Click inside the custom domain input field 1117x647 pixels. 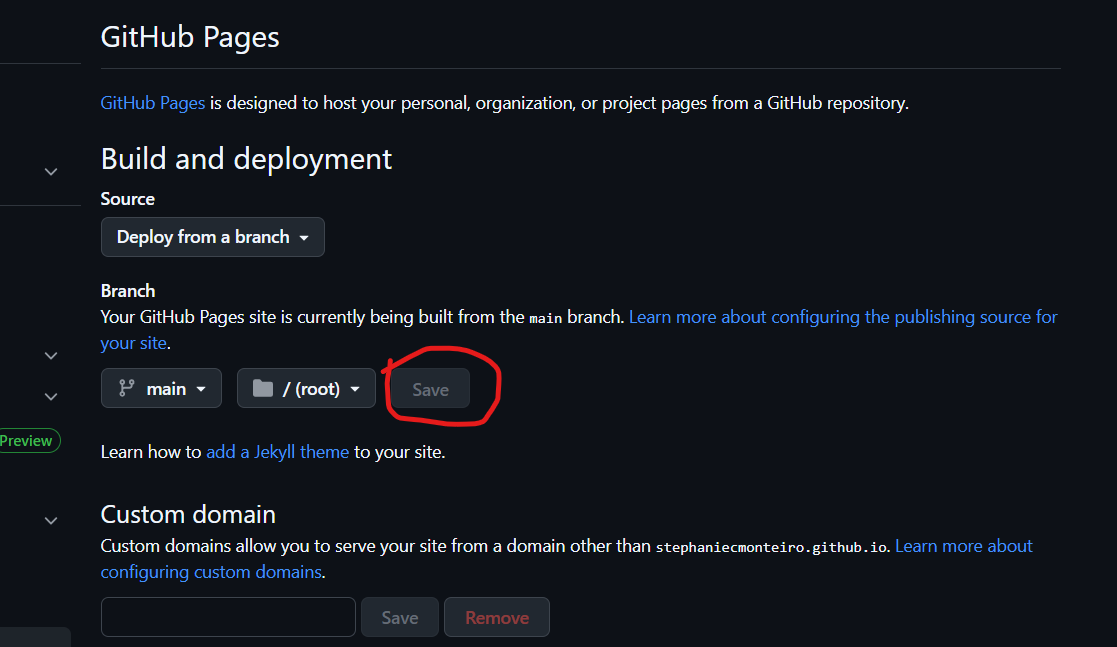click(x=227, y=617)
